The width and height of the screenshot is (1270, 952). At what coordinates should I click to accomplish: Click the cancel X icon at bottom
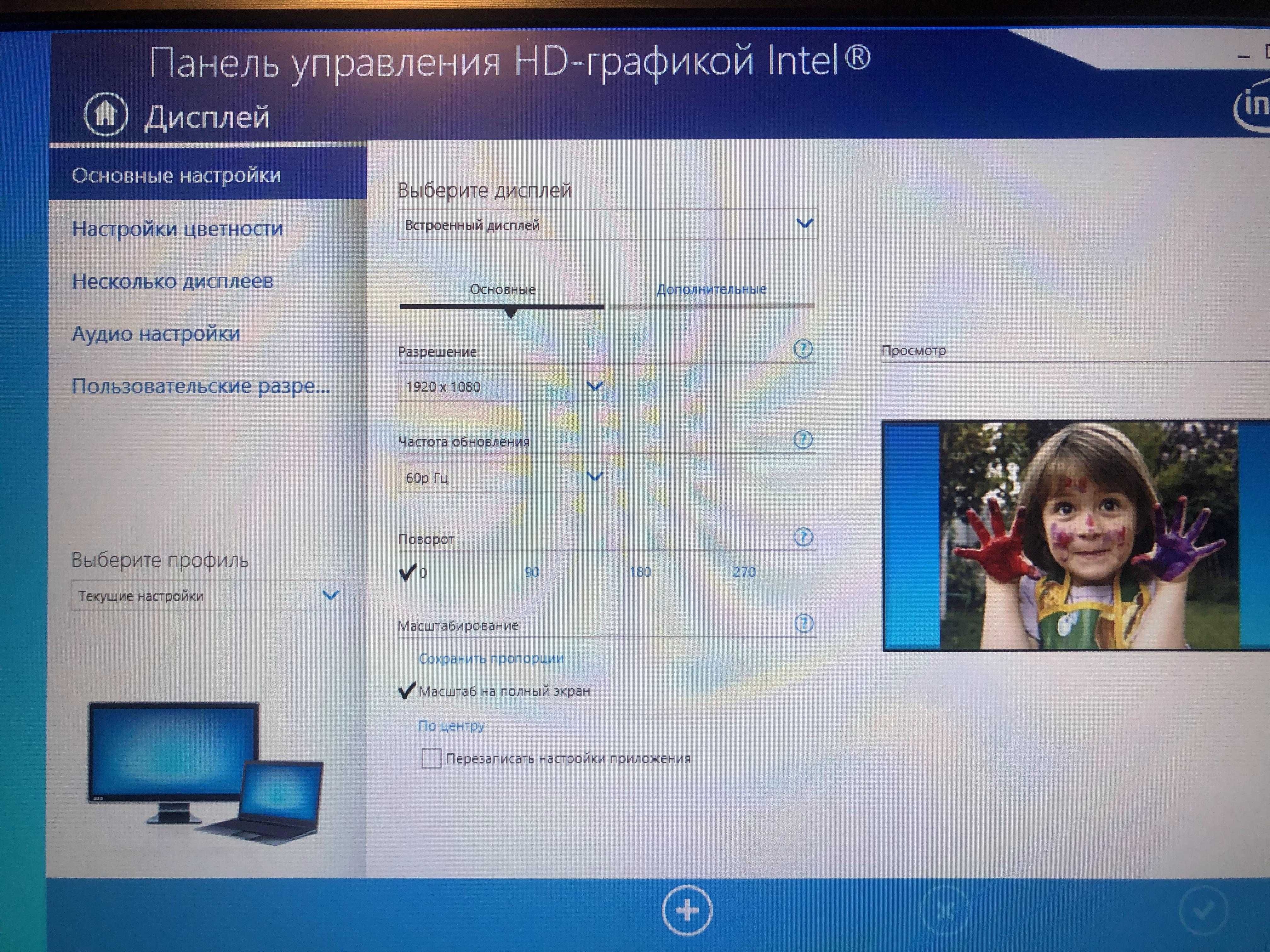(x=945, y=911)
